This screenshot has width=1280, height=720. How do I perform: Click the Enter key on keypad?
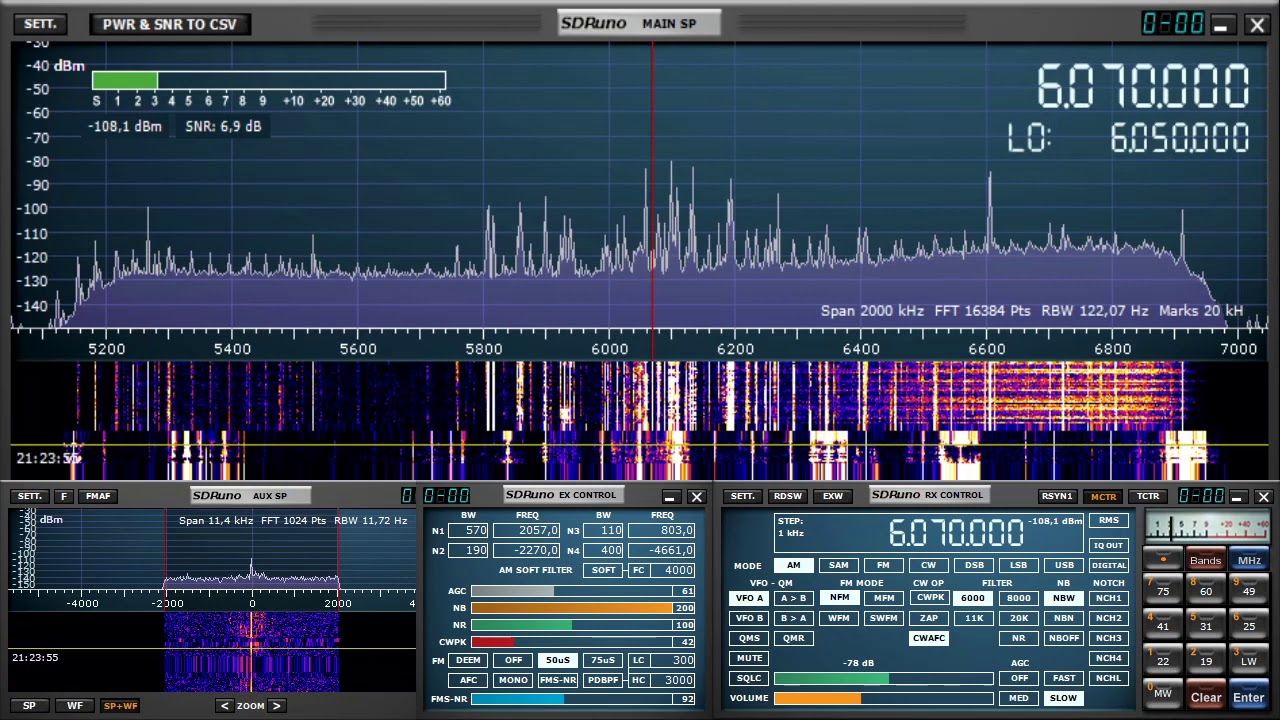[1249, 697]
